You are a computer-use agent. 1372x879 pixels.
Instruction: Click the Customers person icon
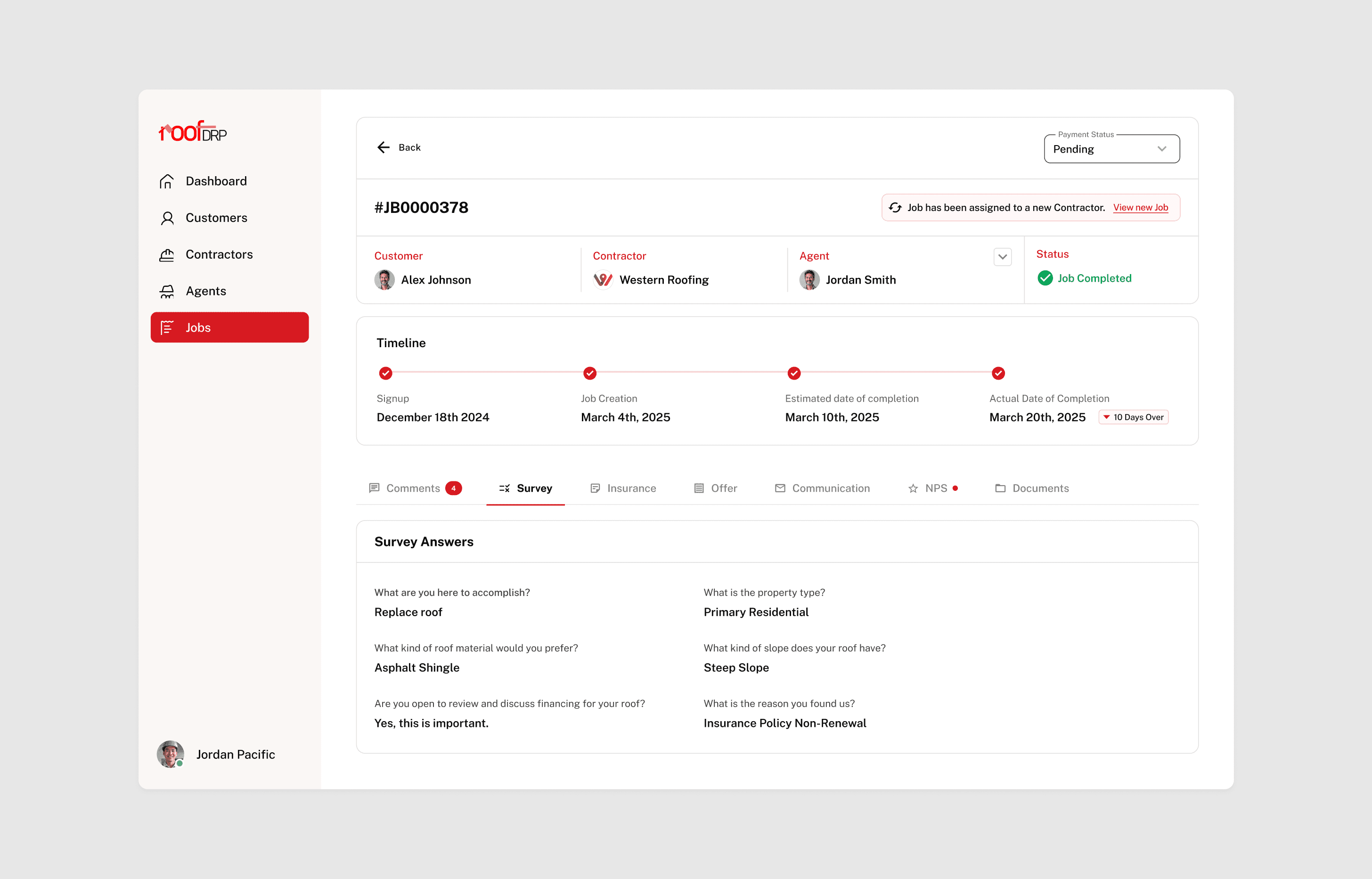click(x=167, y=218)
